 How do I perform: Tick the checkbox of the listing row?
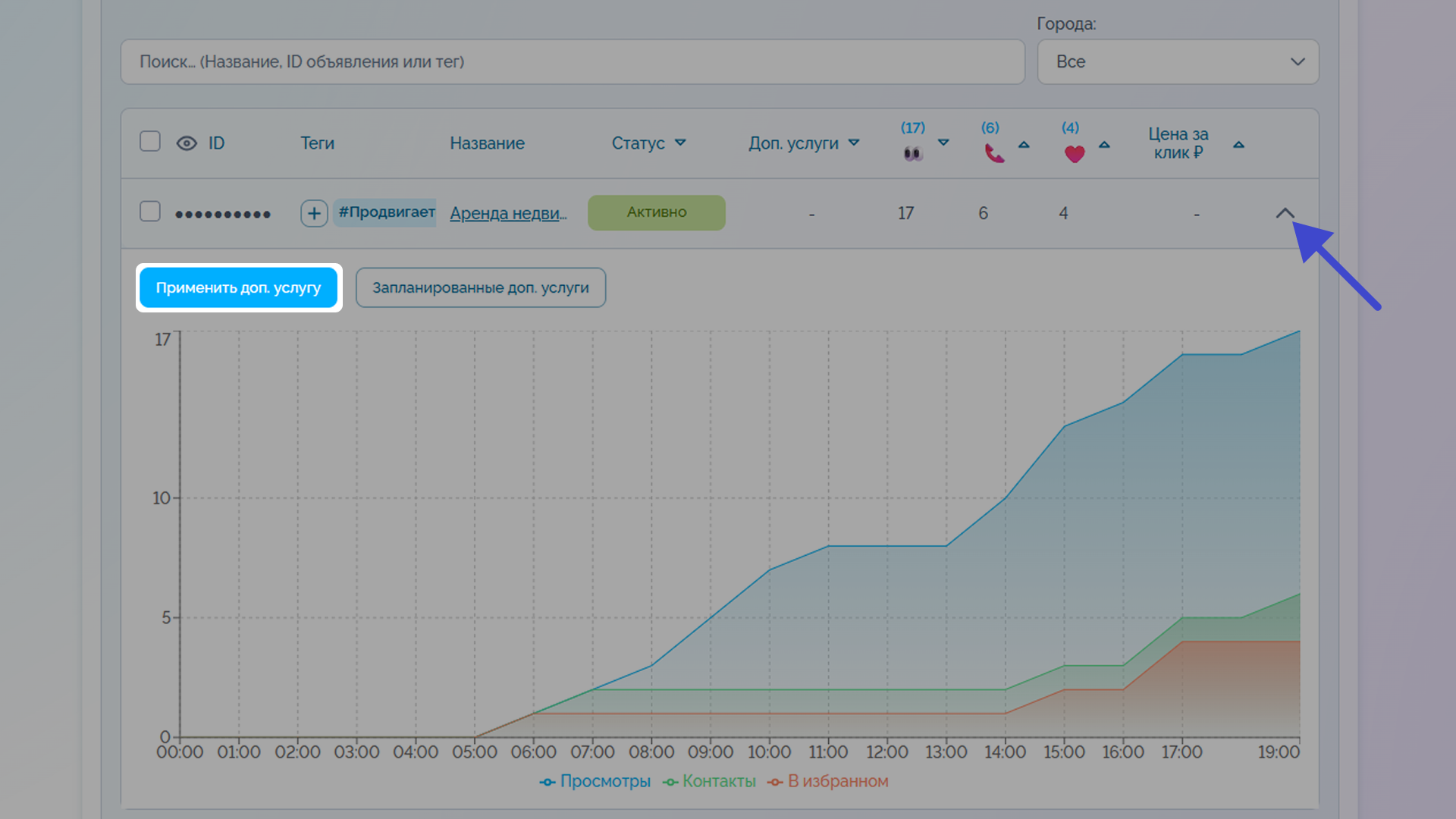click(x=150, y=211)
